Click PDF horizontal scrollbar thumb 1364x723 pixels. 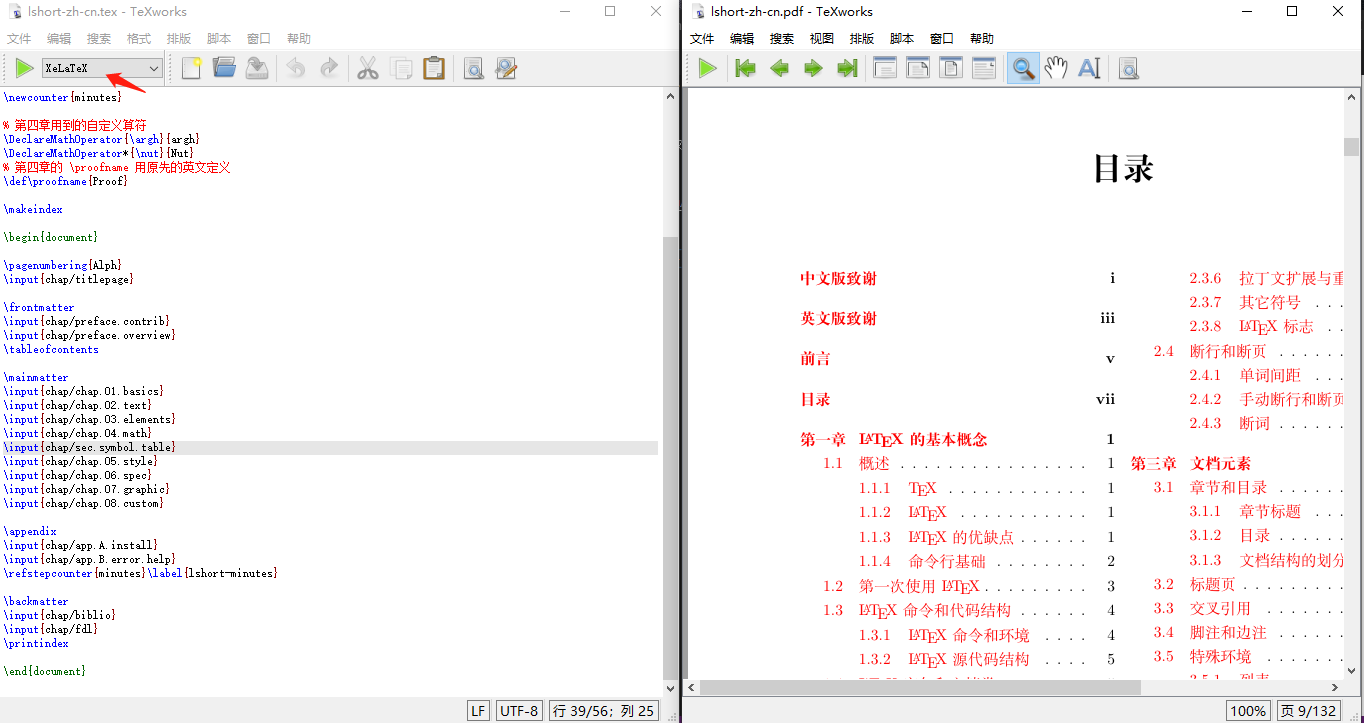(x=920, y=688)
